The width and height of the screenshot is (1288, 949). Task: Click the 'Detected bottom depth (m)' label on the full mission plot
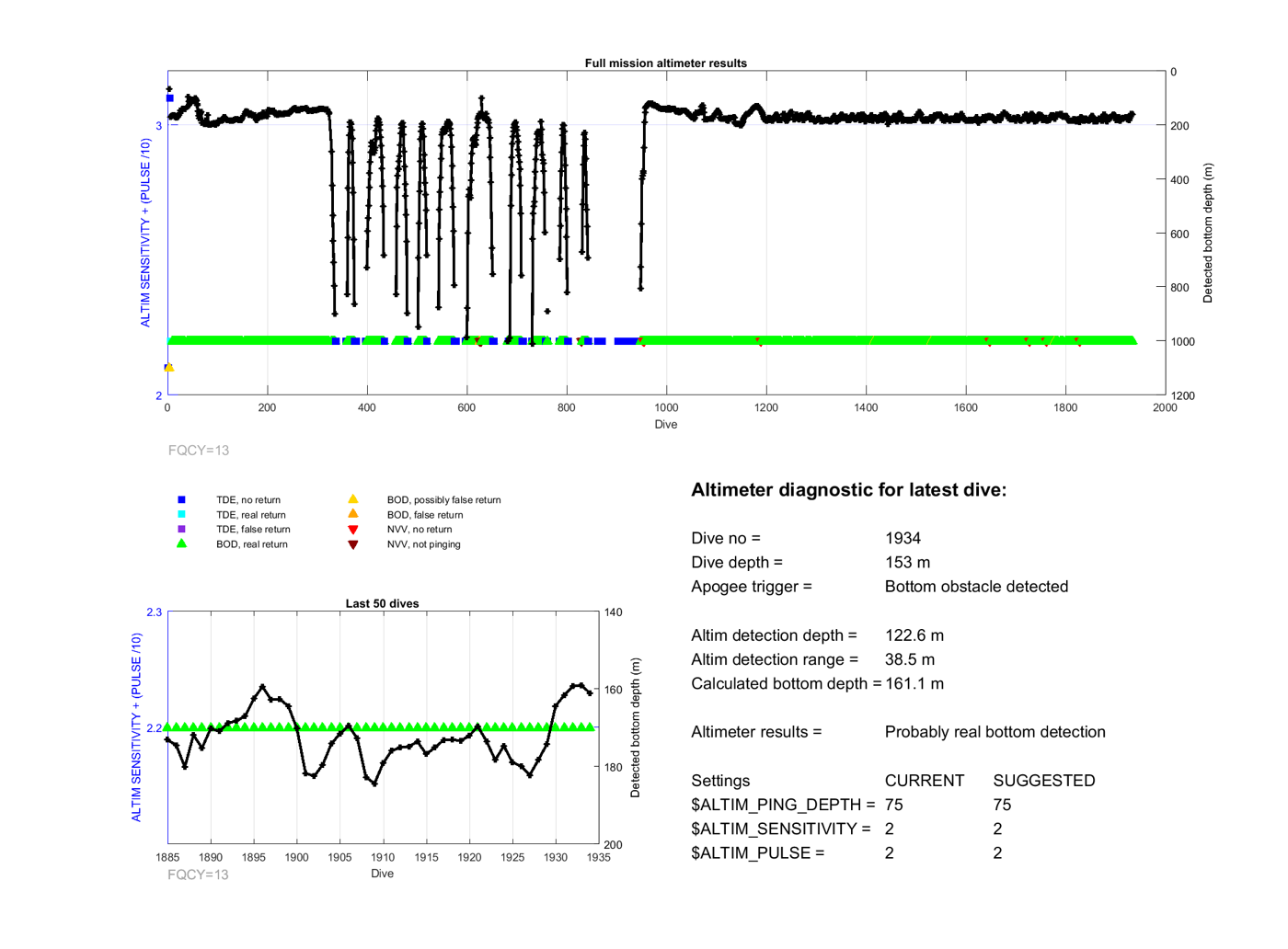tap(1207, 234)
